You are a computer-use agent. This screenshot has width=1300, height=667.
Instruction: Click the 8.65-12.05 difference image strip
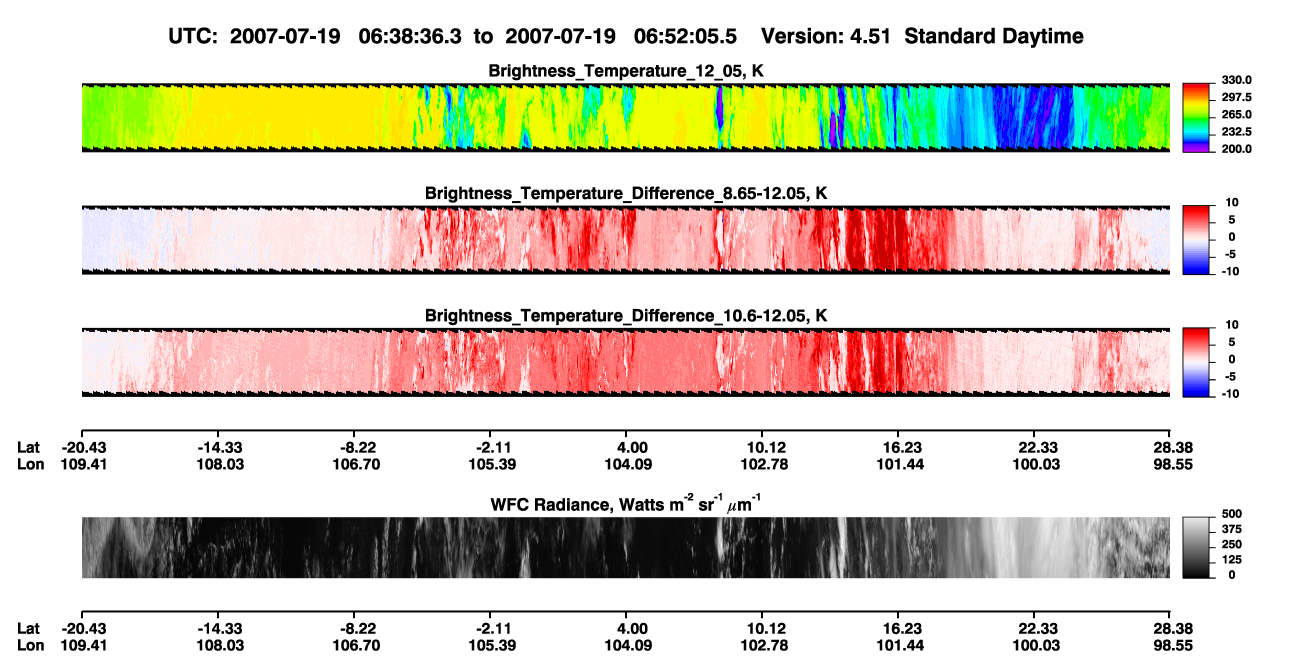(x=625, y=240)
